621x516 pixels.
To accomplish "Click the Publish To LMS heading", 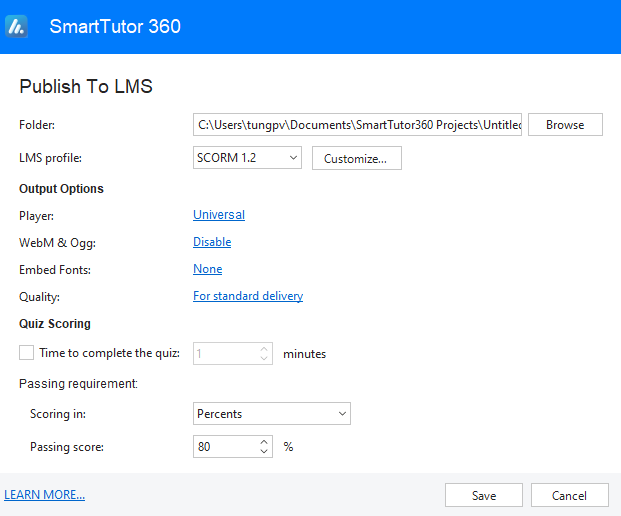I will pyautogui.click(x=86, y=86).
